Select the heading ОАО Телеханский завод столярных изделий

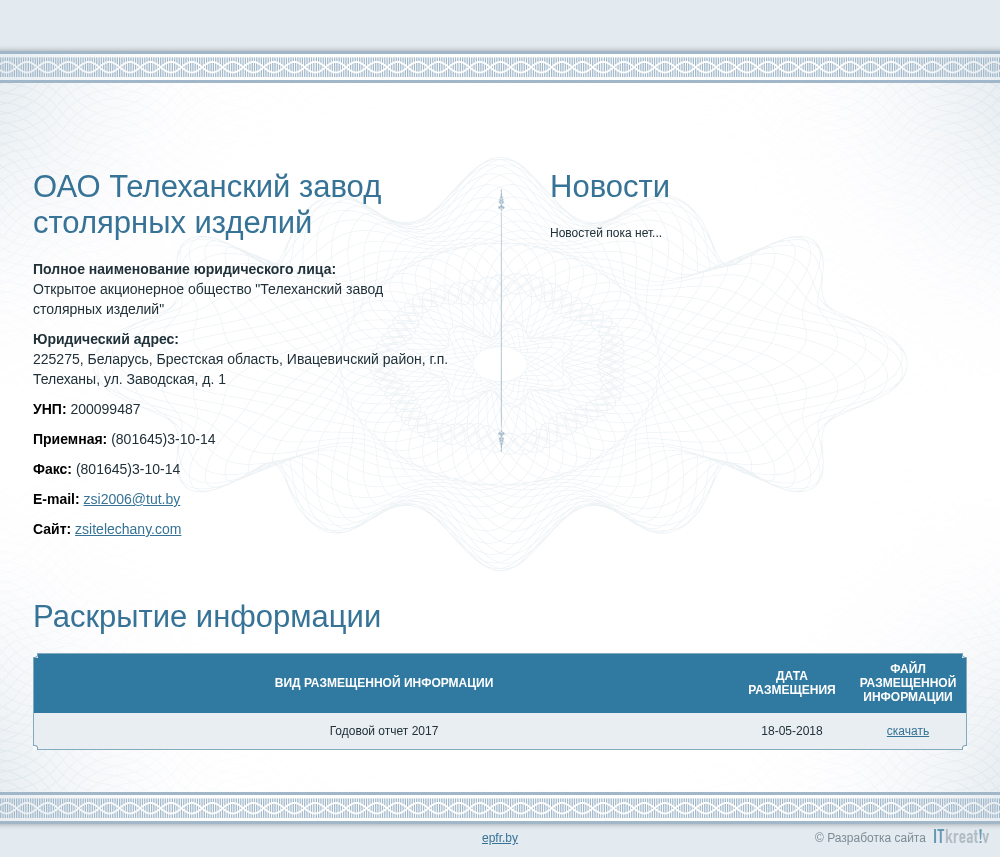coord(207,204)
